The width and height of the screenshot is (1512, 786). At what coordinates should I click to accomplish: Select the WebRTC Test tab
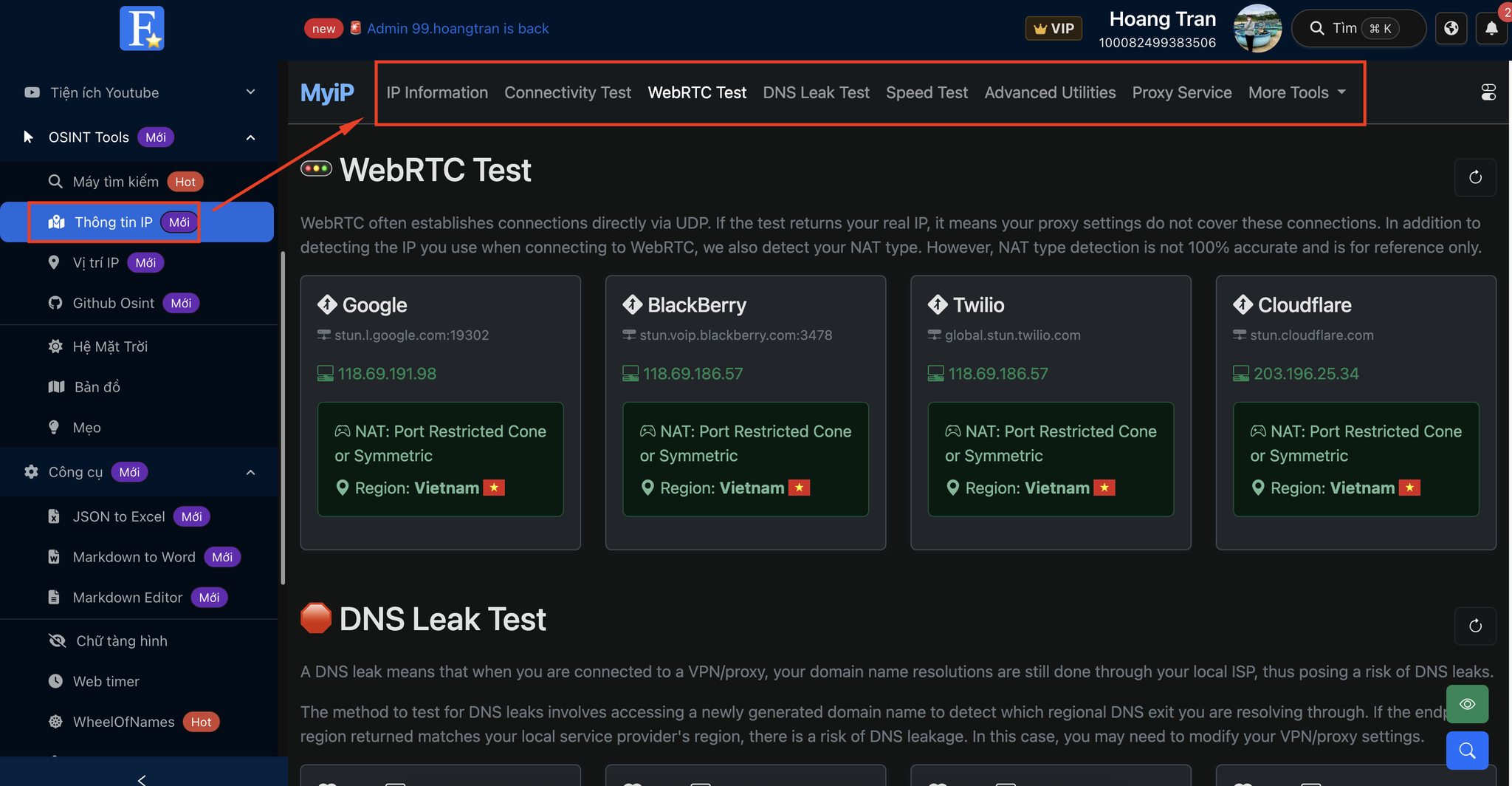pyautogui.click(x=697, y=92)
